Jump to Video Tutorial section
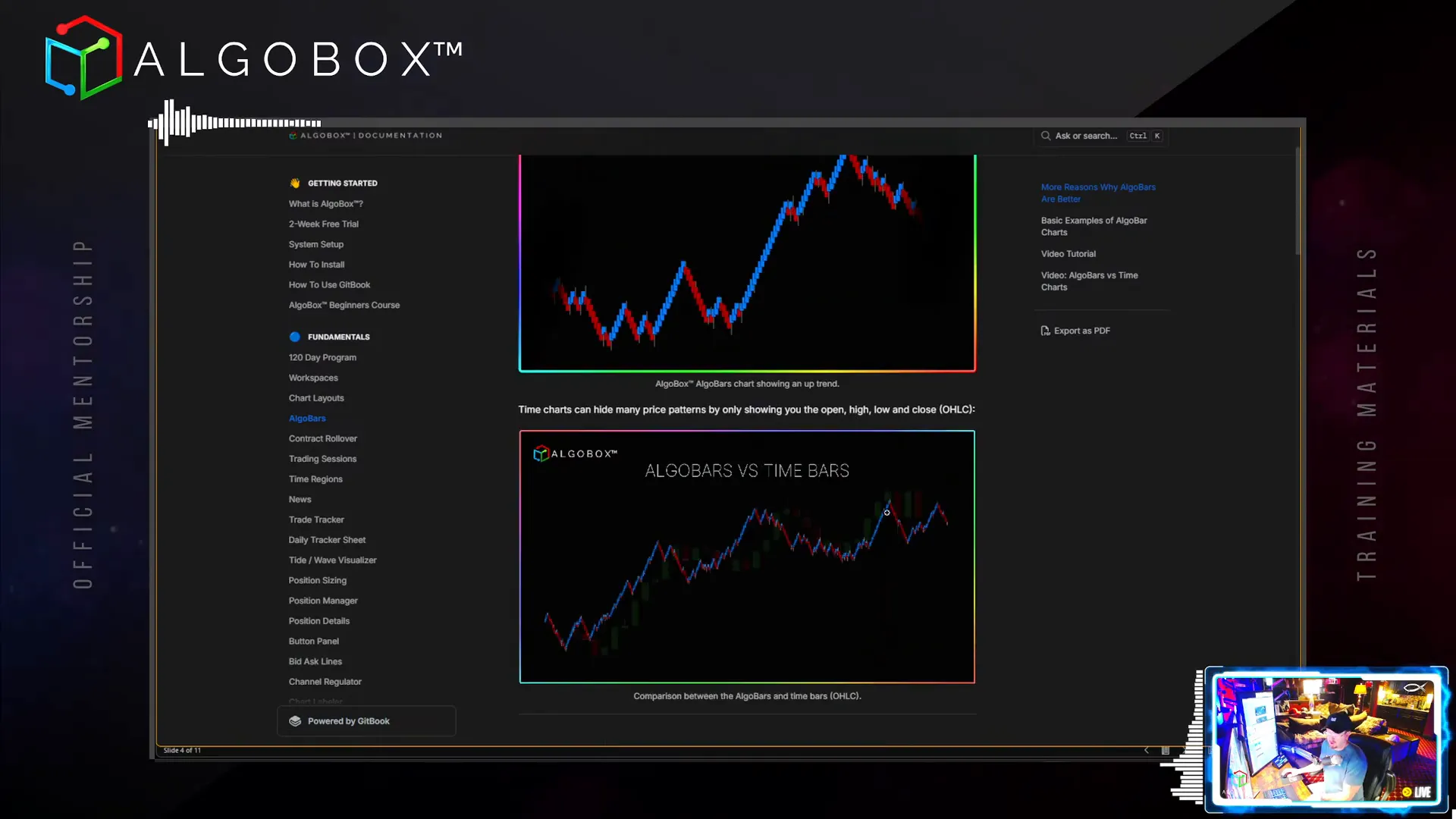The image size is (1456, 819). pos(1068,254)
